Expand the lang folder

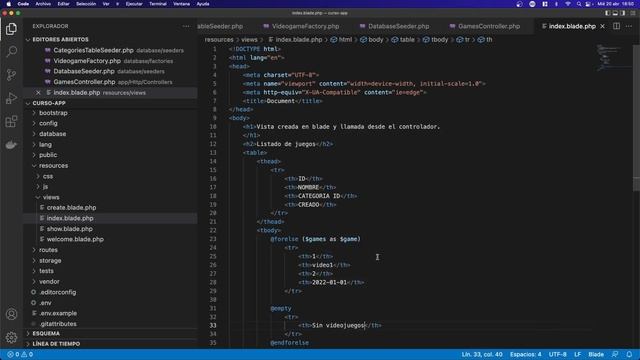pyautogui.click(x=45, y=144)
